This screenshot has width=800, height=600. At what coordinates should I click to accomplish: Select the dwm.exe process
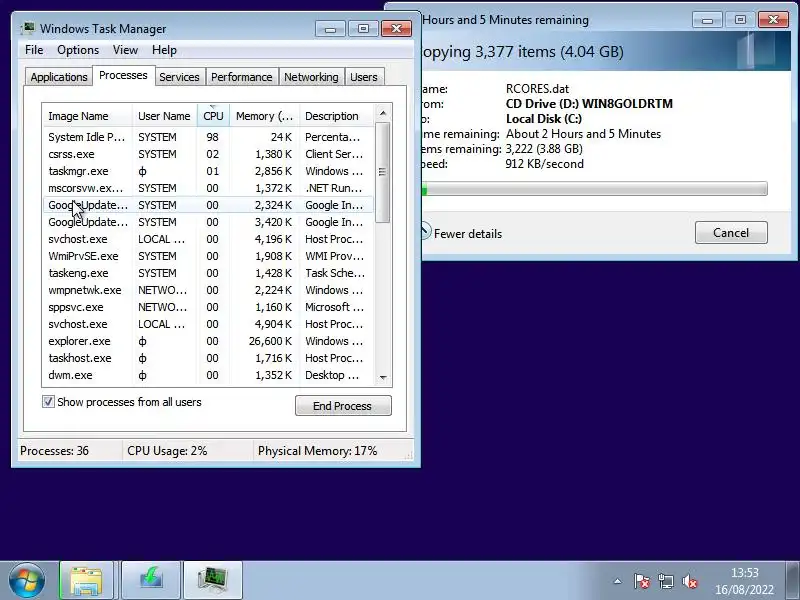pos(208,375)
